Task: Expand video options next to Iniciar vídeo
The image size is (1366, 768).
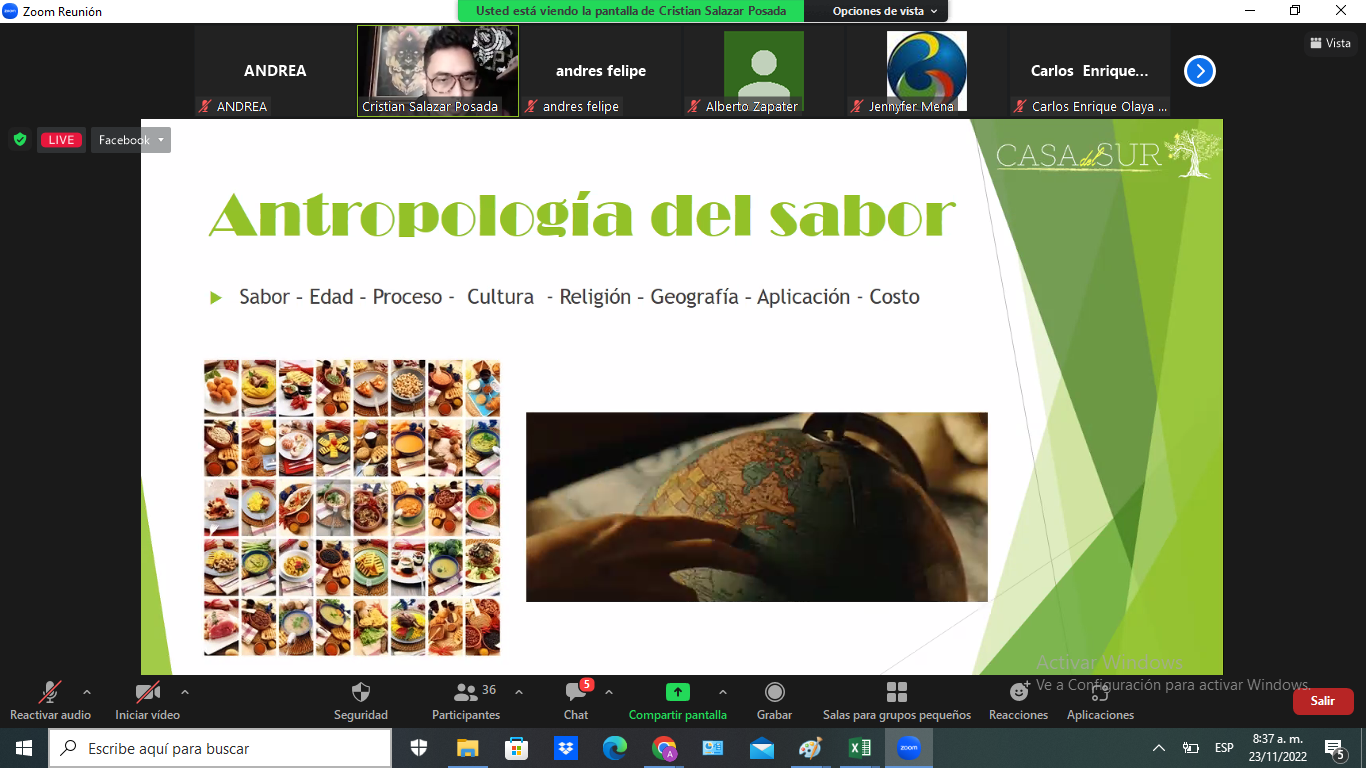Action: 184,691
